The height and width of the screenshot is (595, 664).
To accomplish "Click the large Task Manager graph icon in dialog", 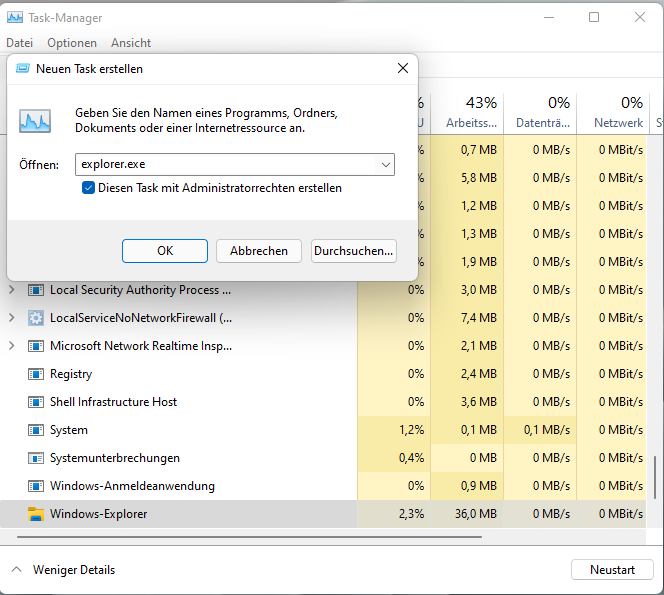I will 35,121.
